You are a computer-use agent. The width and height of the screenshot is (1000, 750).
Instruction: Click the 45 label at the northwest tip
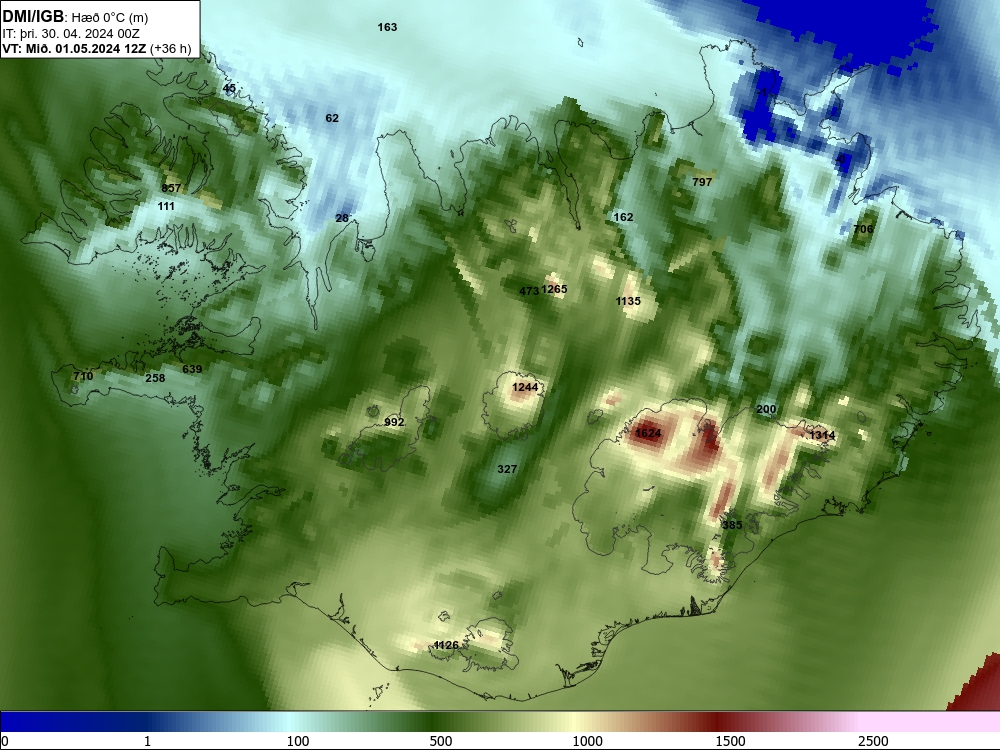(x=230, y=89)
